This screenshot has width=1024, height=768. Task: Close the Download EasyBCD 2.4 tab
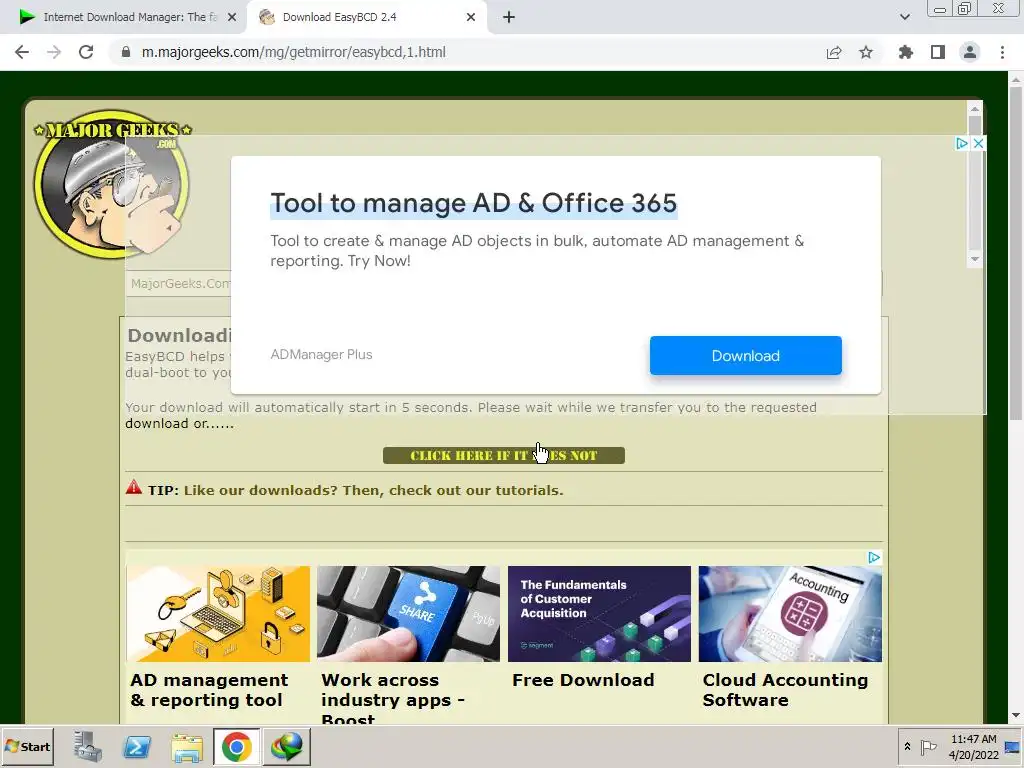pyautogui.click(x=471, y=17)
